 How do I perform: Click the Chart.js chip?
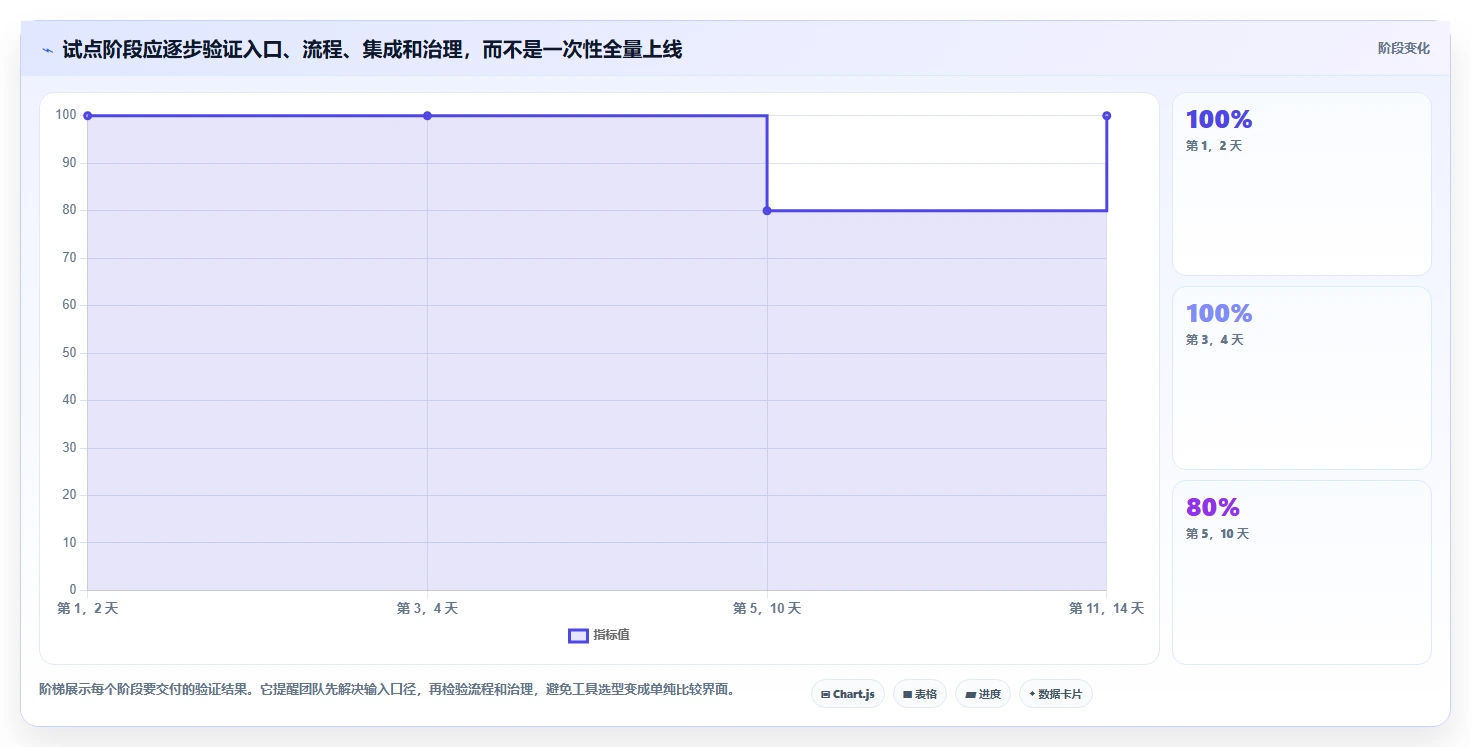click(847, 694)
